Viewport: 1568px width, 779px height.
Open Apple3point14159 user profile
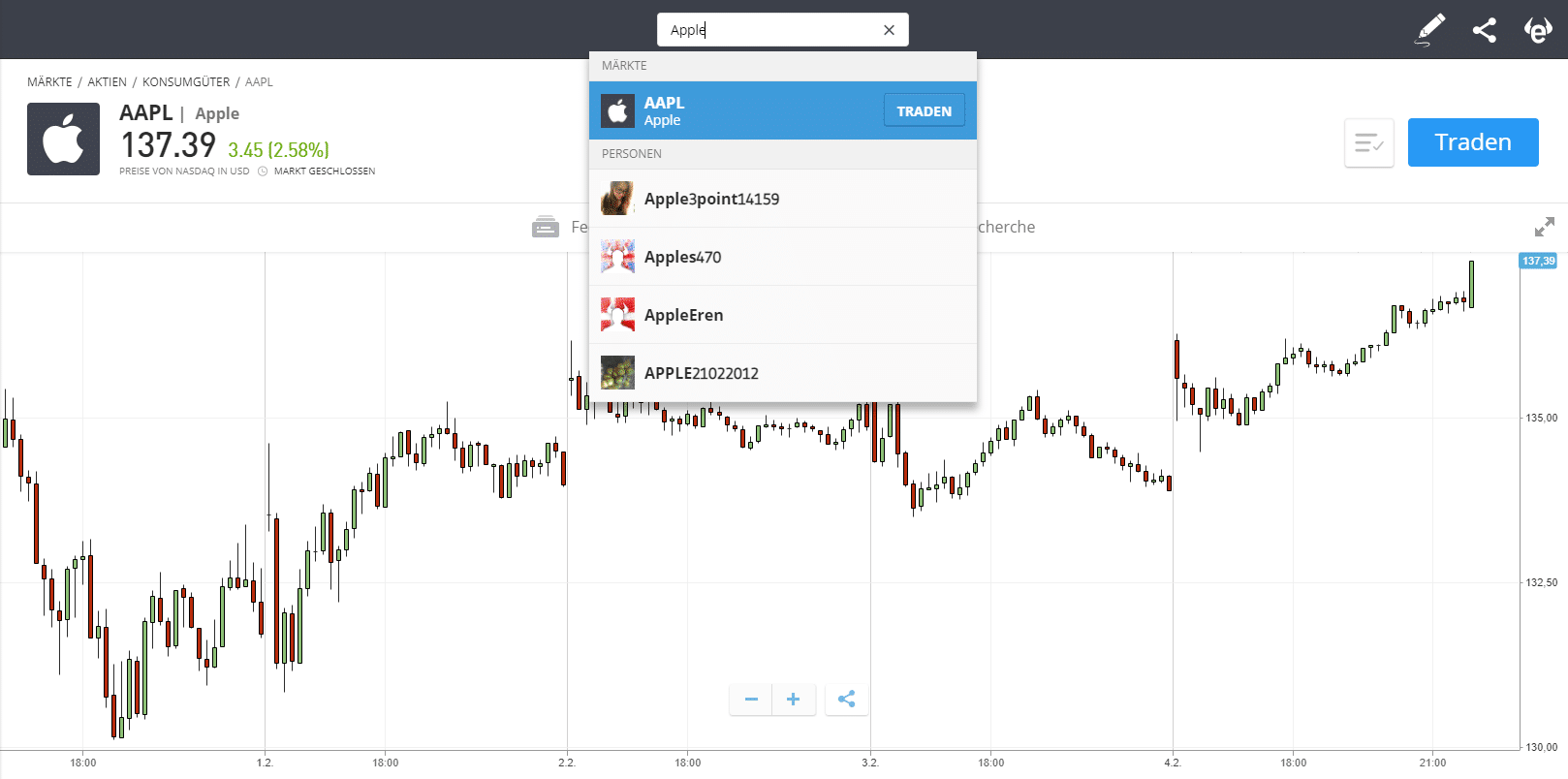(783, 199)
